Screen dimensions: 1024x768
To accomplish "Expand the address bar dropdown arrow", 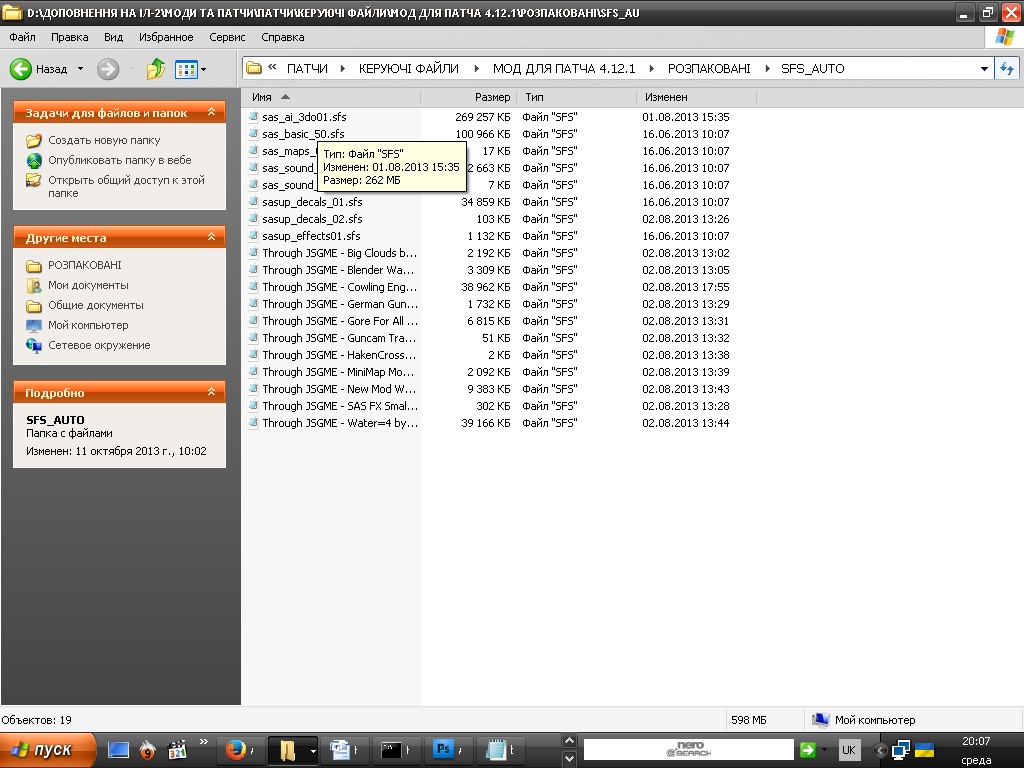I will click(x=984, y=69).
